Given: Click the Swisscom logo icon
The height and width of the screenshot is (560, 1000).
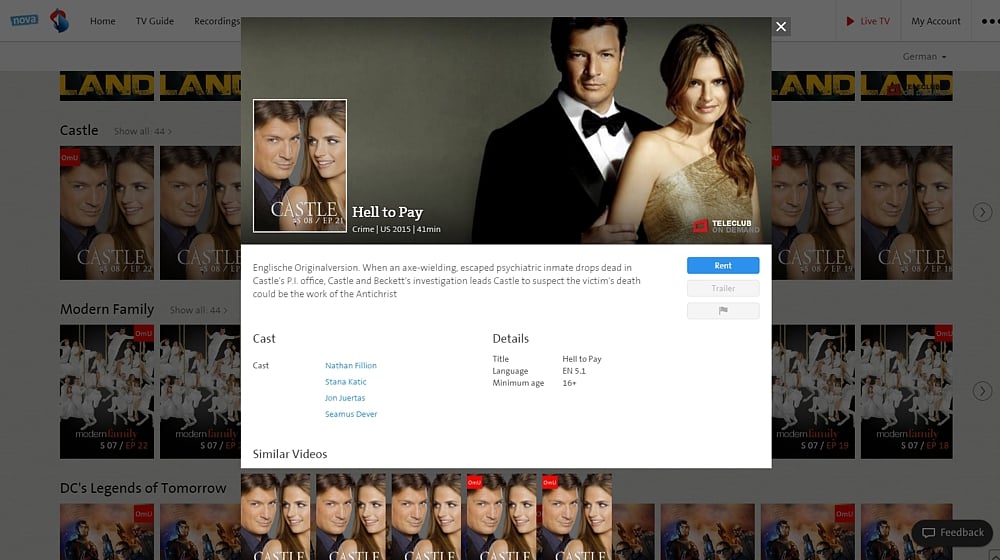Looking at the screenshot, I should point(59,20).
